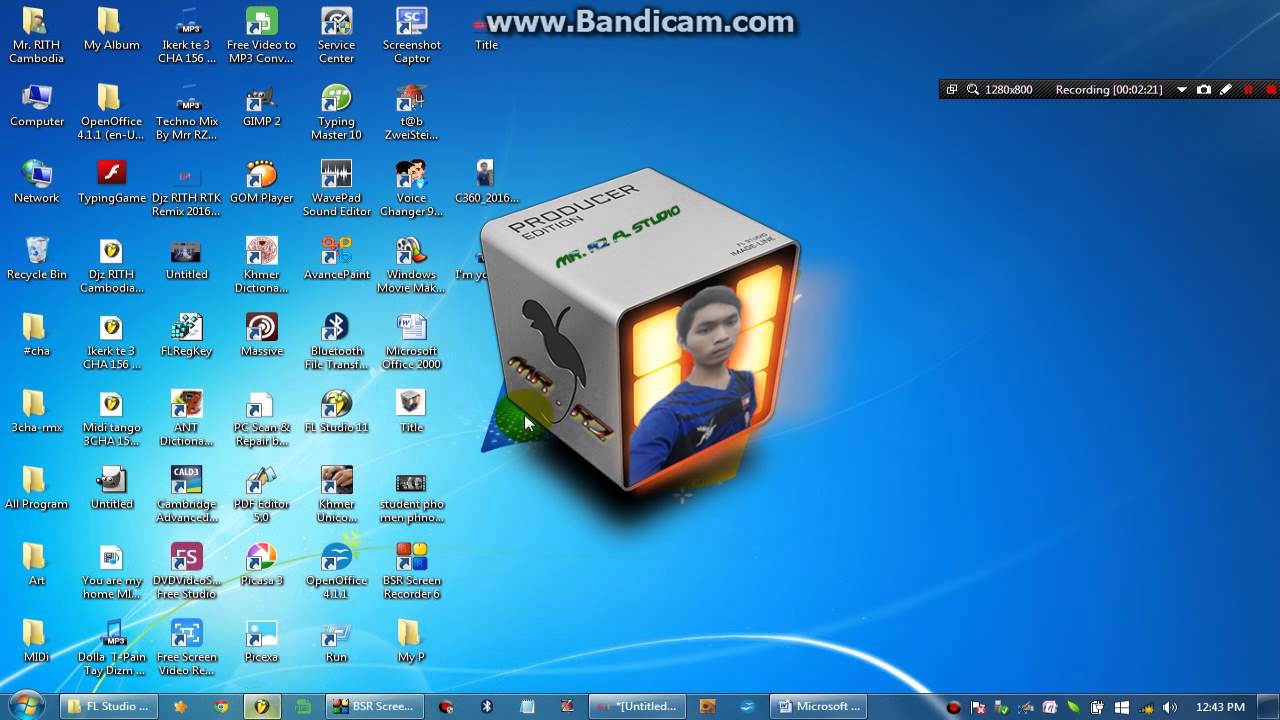This screenshot has height=720, width=1280.
Task: Select the Free Screen Video Recorder icon
Action: point(186,648)
